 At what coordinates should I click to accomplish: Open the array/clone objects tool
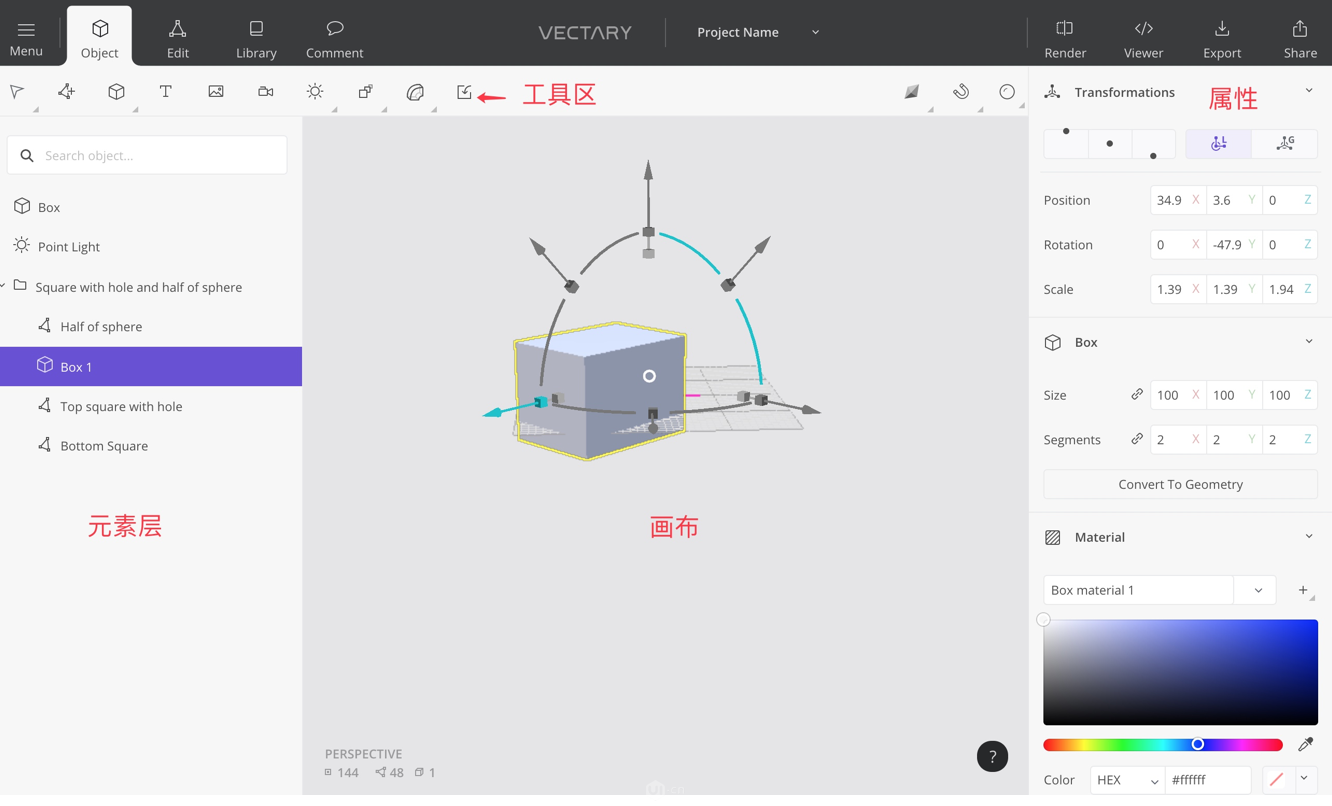365,92
